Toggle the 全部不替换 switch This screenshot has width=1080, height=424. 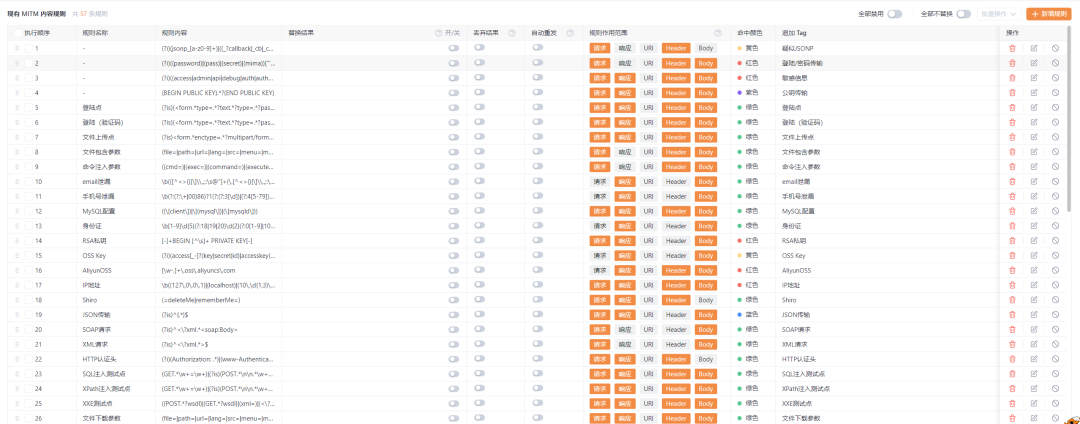click(x=964, y=14)
